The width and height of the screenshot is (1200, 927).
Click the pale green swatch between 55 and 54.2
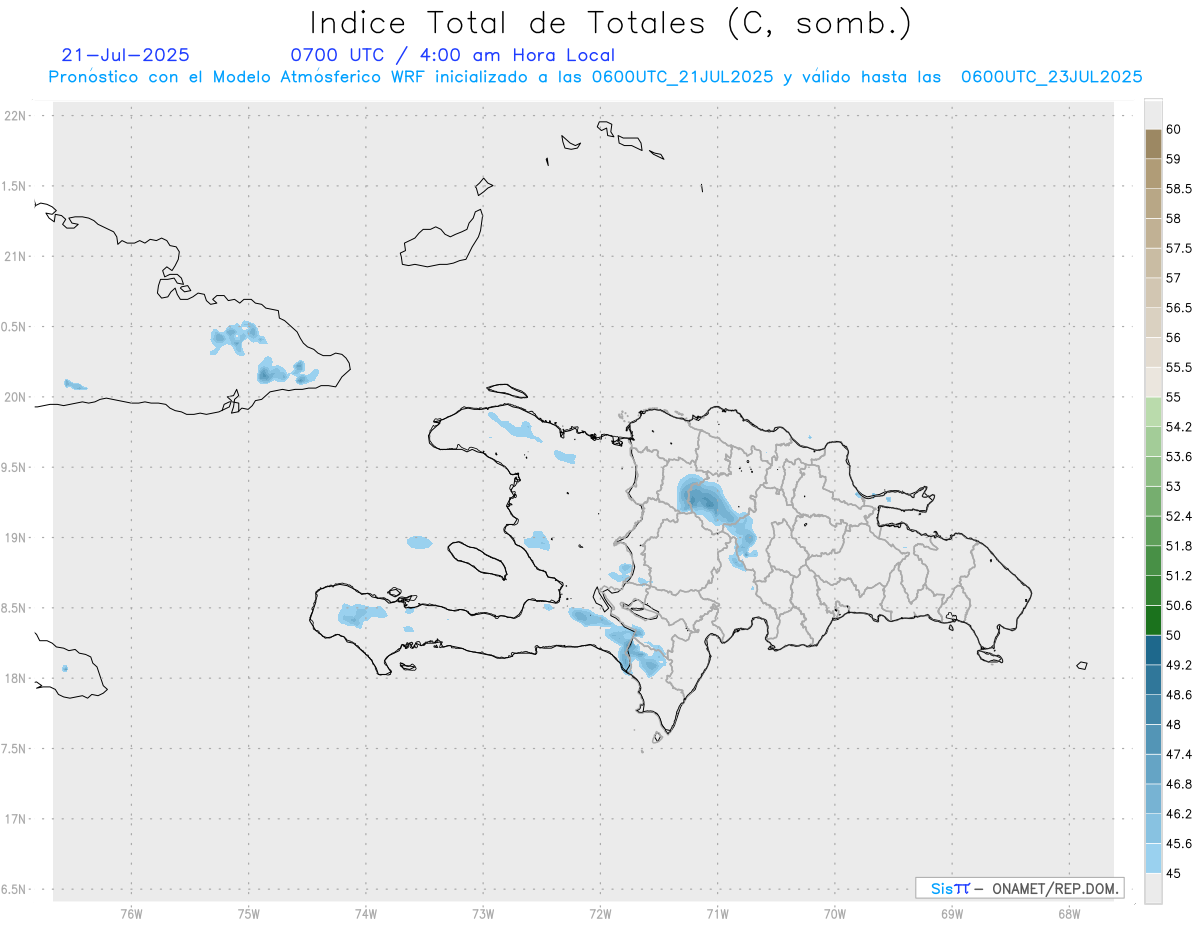coord(1153,412)
